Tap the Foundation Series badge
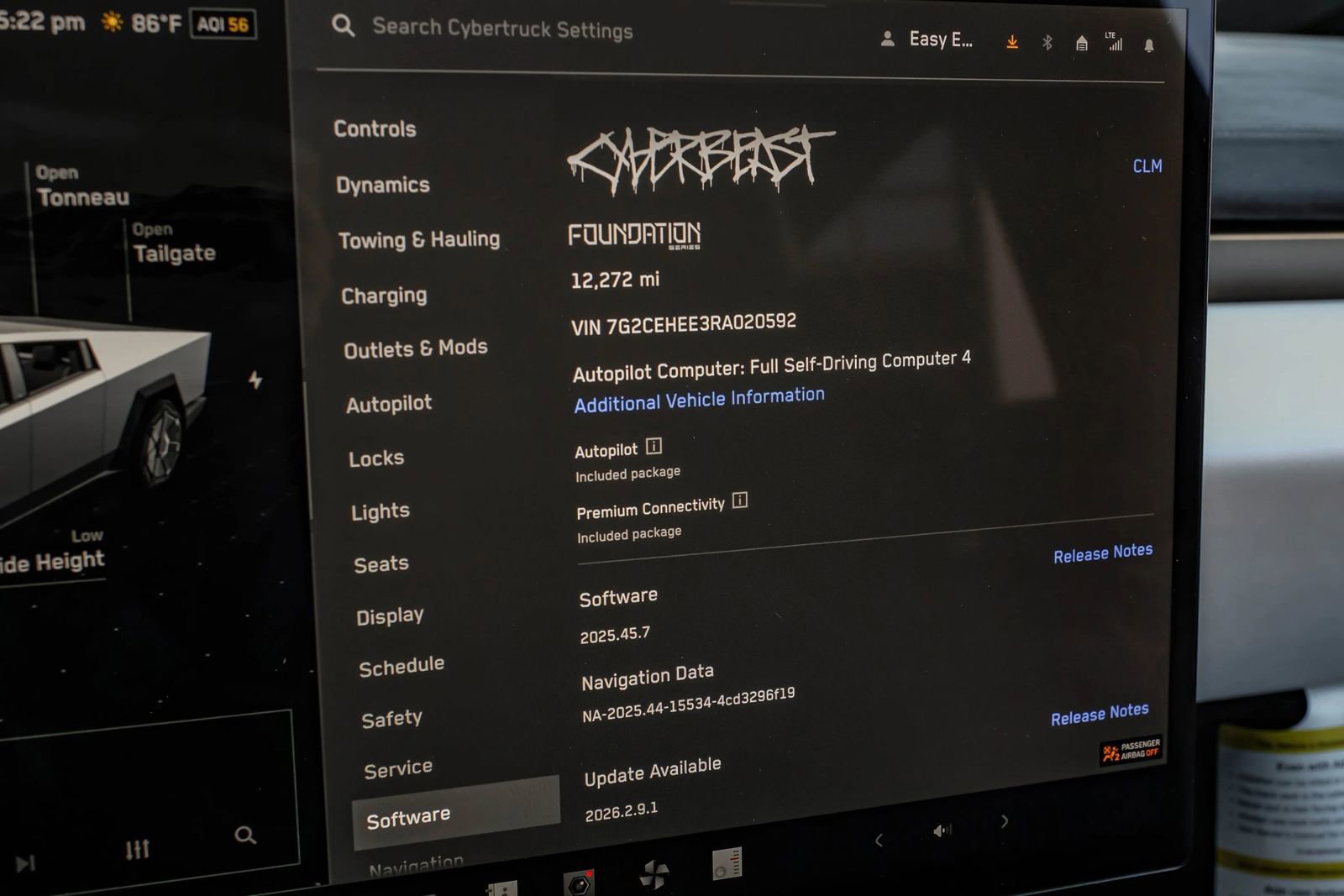1344x896 pixels. pyautogui.click(x=634, y=235)
